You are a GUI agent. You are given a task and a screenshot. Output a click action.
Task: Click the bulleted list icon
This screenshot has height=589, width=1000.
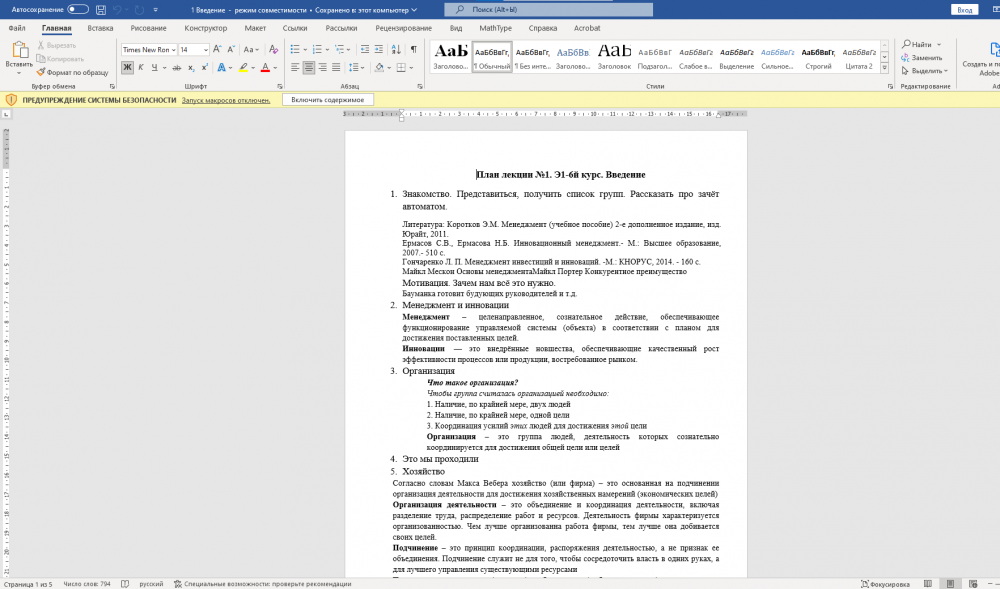296,49
